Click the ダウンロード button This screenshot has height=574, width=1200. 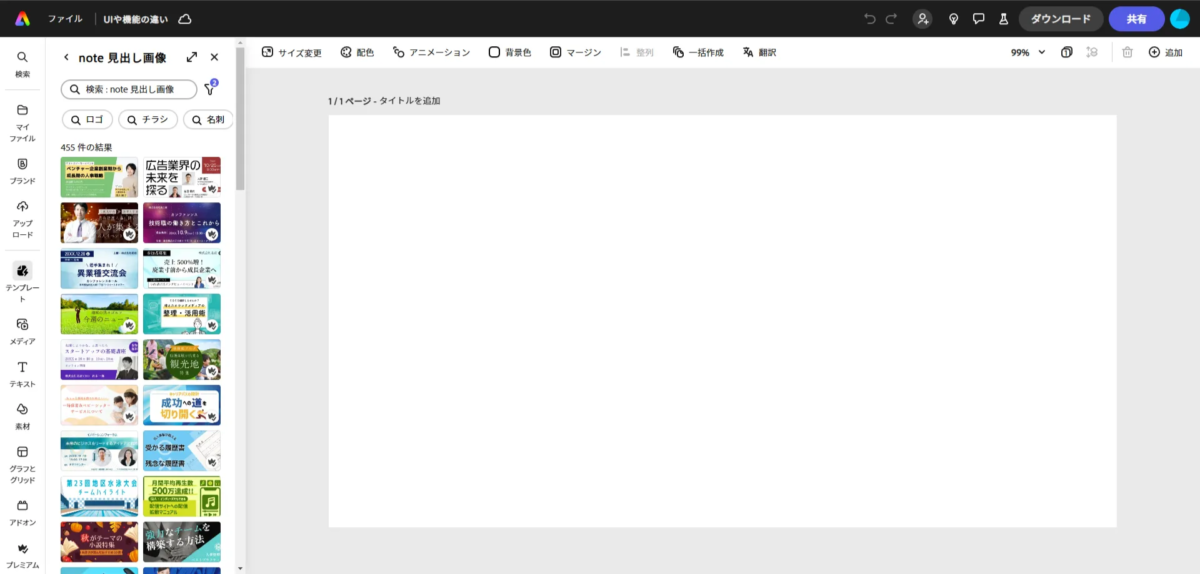tap(1061, 19)
